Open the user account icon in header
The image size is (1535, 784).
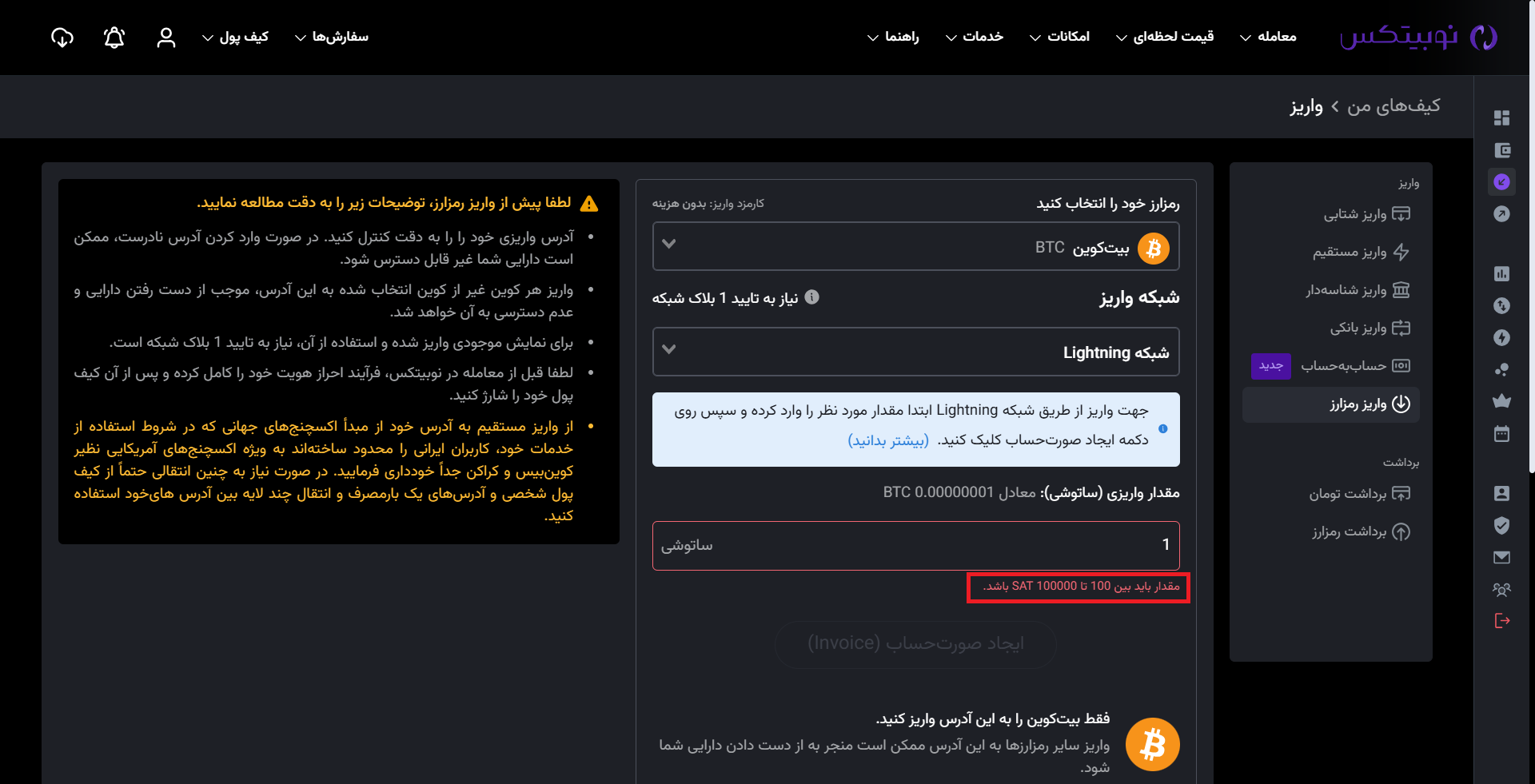coord(165,38)
